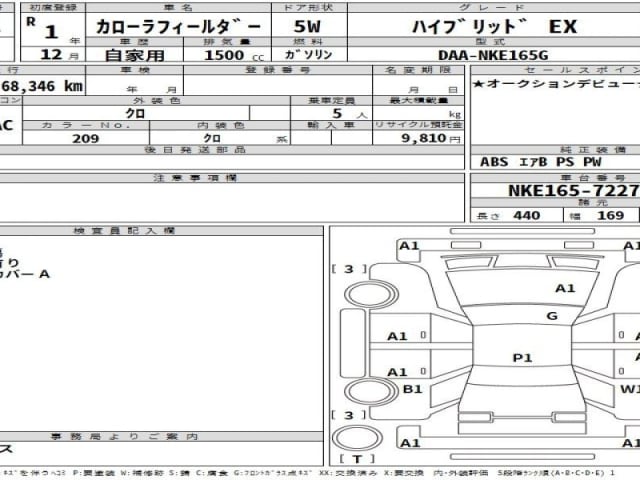Click the 純正装備 header
This screenshot has width=640, height=480.
click(x=593, y=150)
